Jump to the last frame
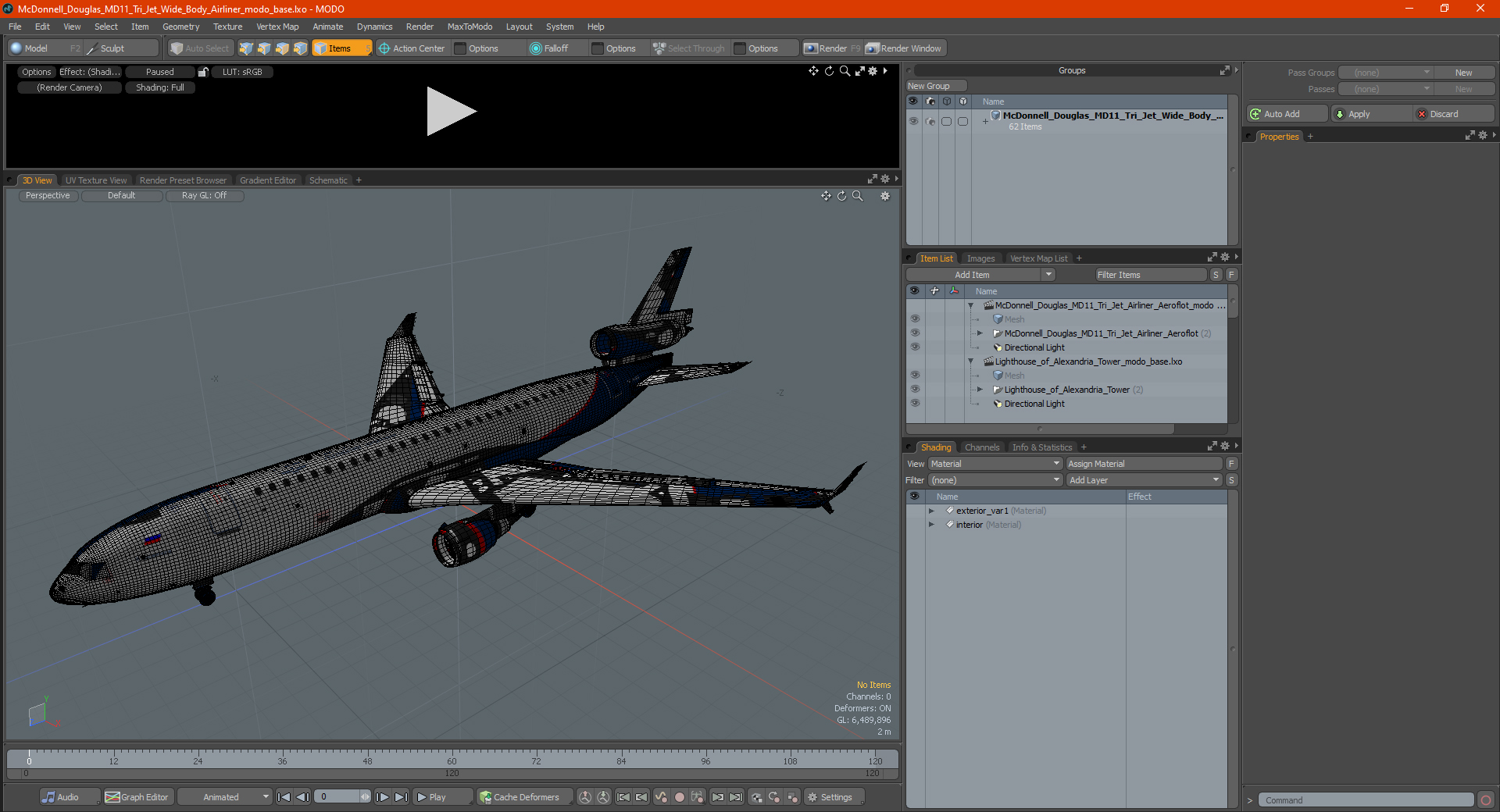 pos(401,797)
